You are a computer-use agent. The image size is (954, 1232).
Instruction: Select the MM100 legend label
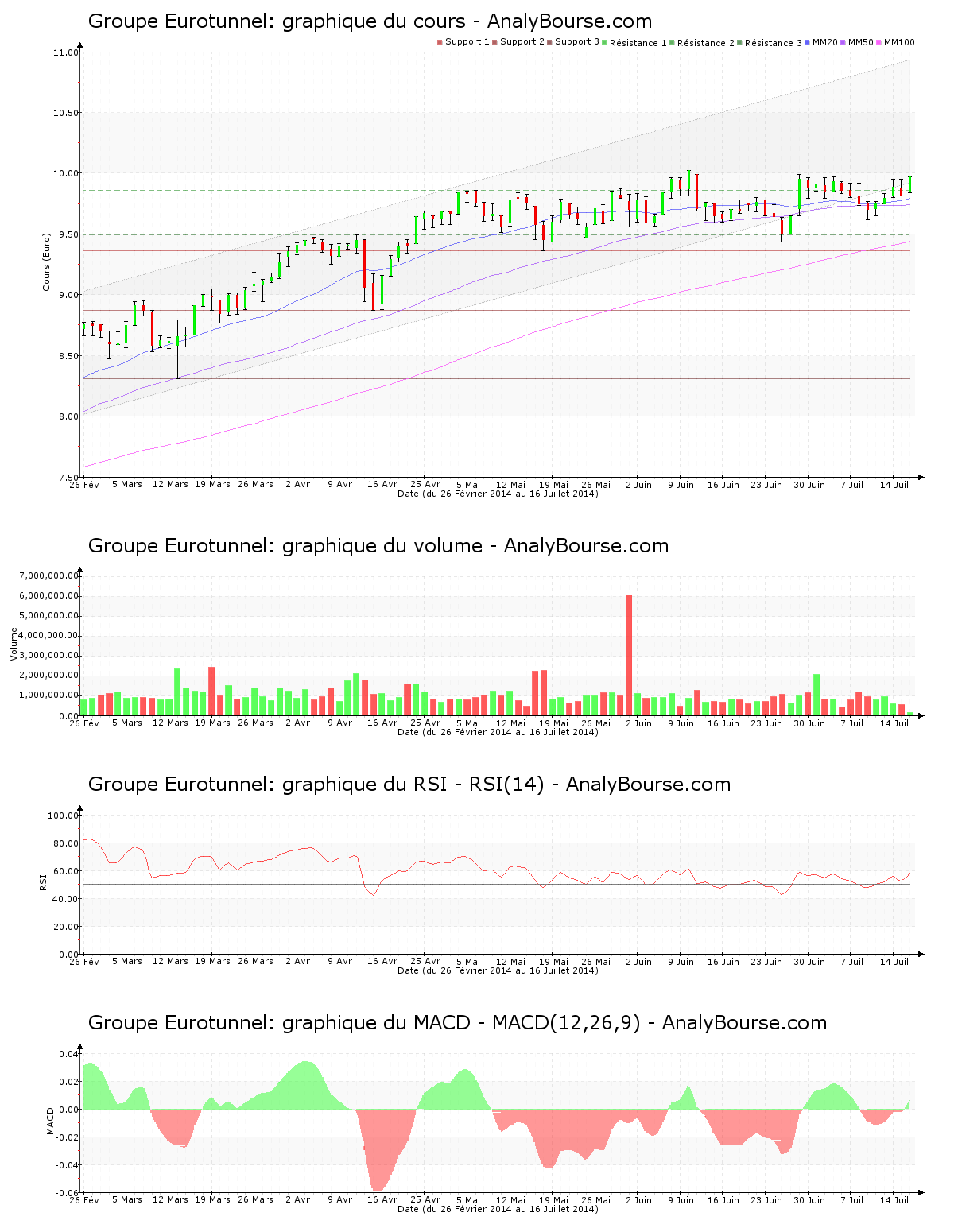coord(899,42)
